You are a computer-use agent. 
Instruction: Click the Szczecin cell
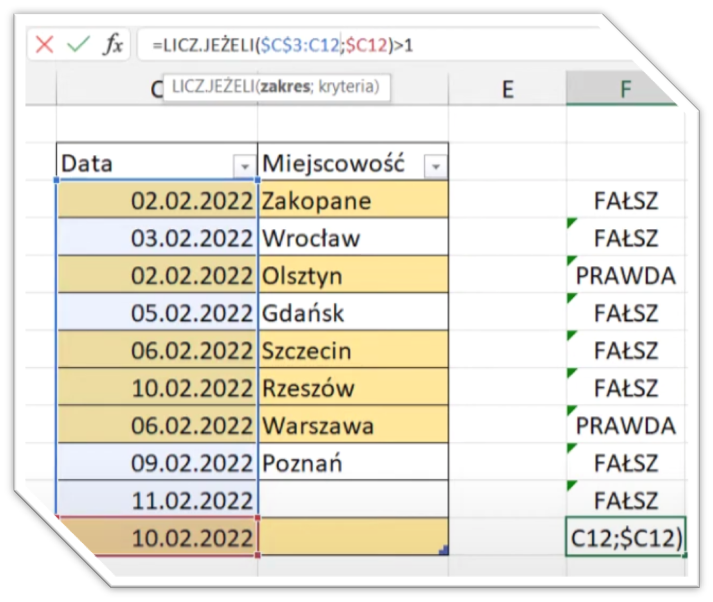click(x=352, y=351)
